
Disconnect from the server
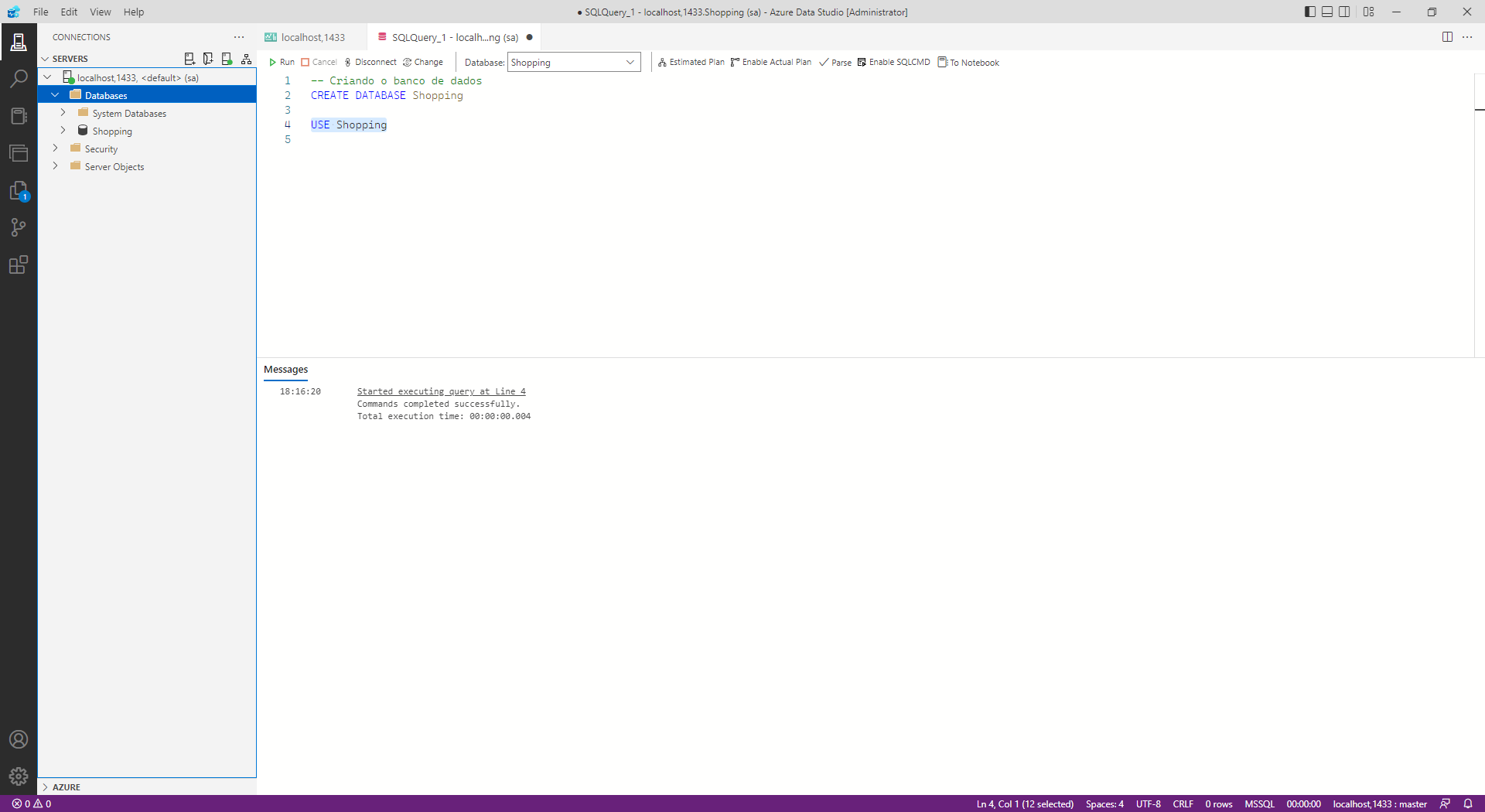370,63
